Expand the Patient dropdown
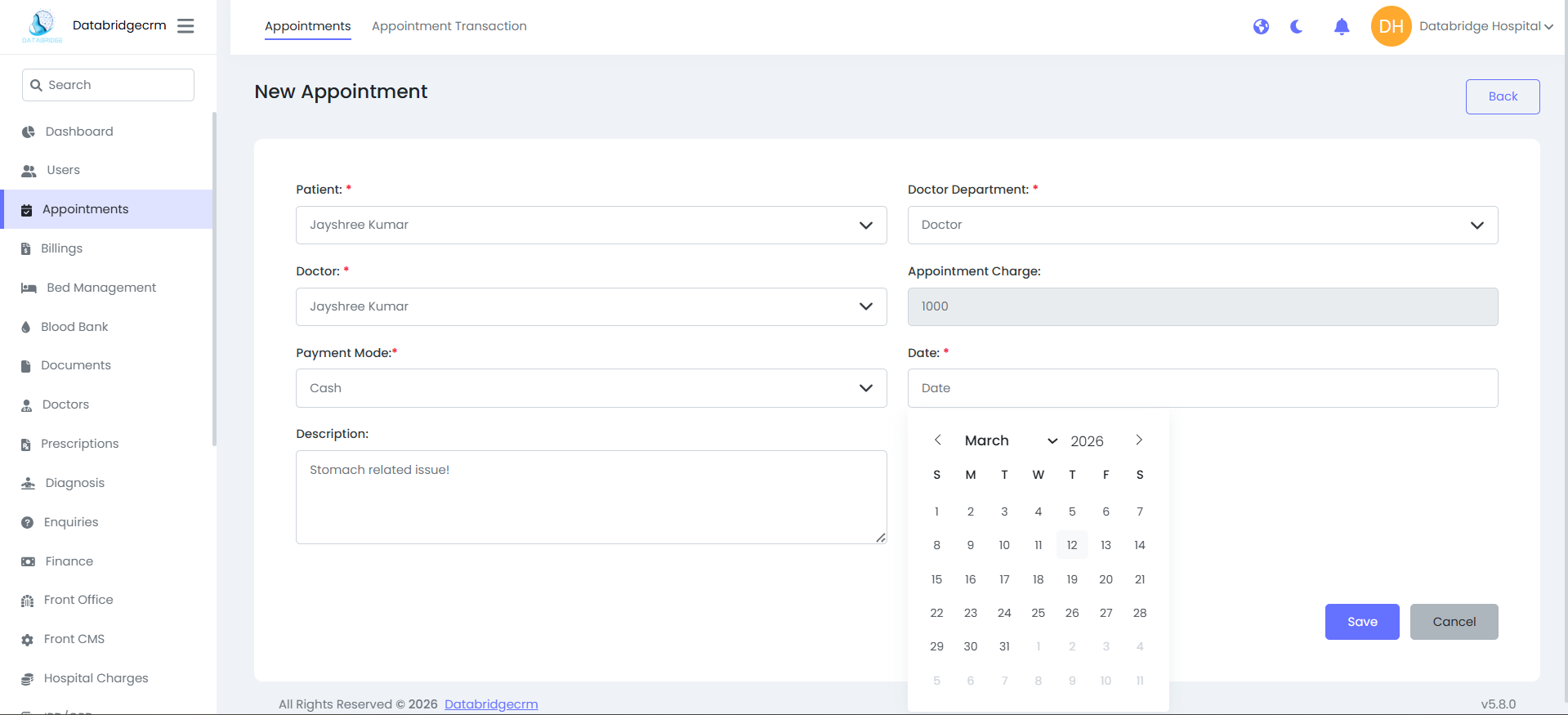1568x715 pixels. point(591,225)
